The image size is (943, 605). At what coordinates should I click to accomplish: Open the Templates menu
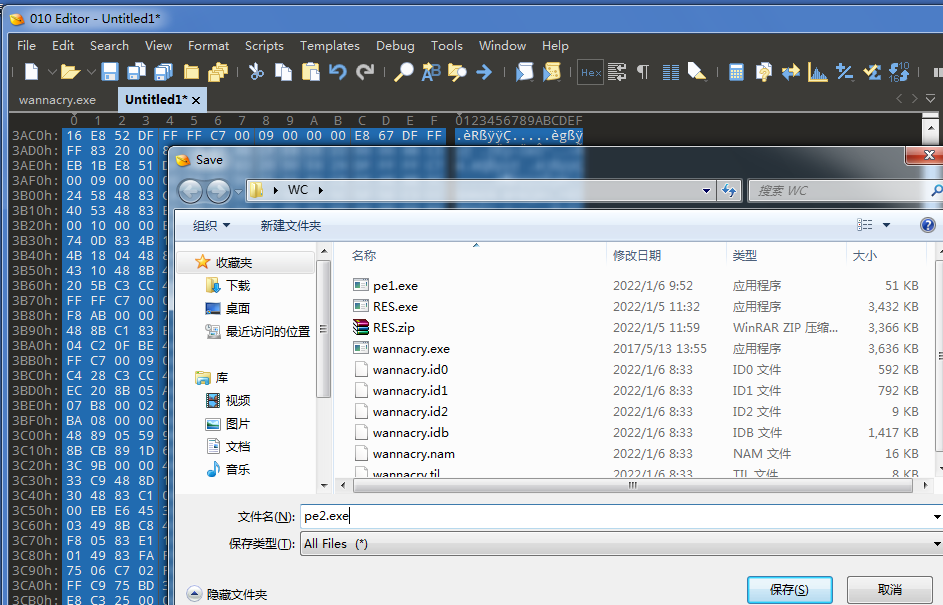tap(330, 46)
